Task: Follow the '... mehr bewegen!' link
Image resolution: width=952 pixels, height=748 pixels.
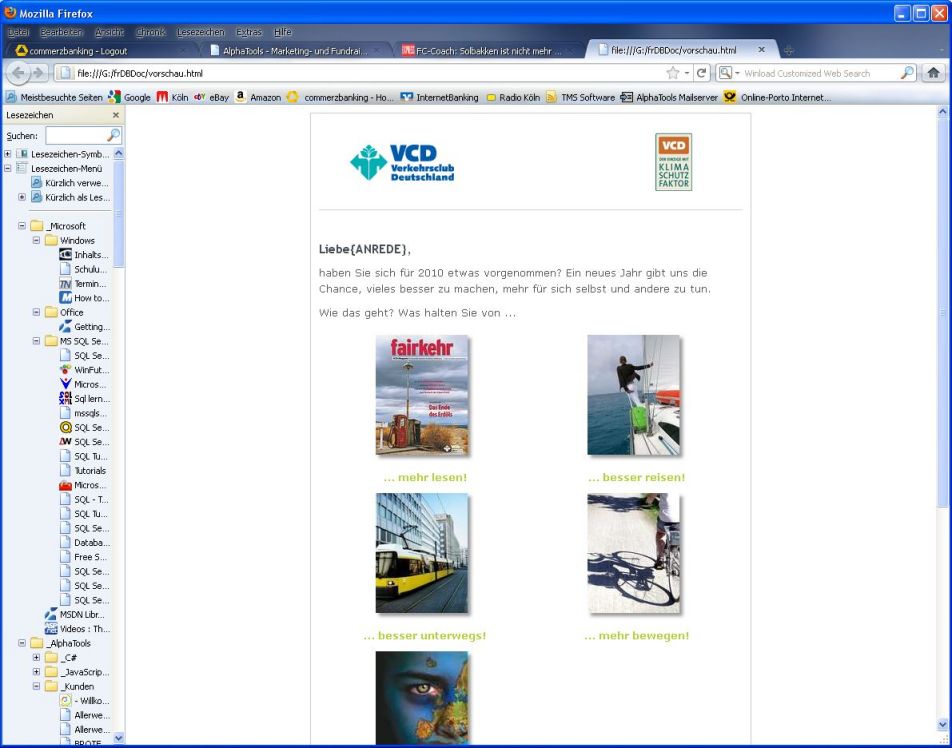Action: click(636, 636)
